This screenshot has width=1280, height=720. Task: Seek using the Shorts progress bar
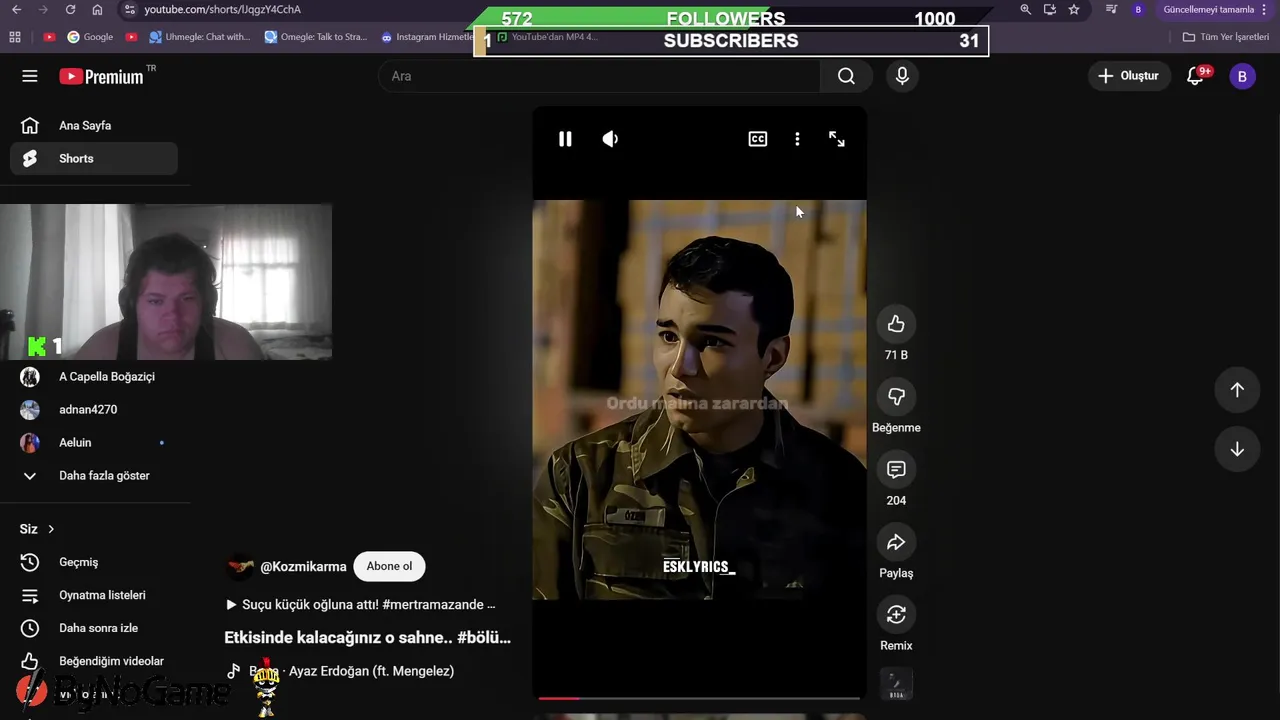click(x=699, y=698)
